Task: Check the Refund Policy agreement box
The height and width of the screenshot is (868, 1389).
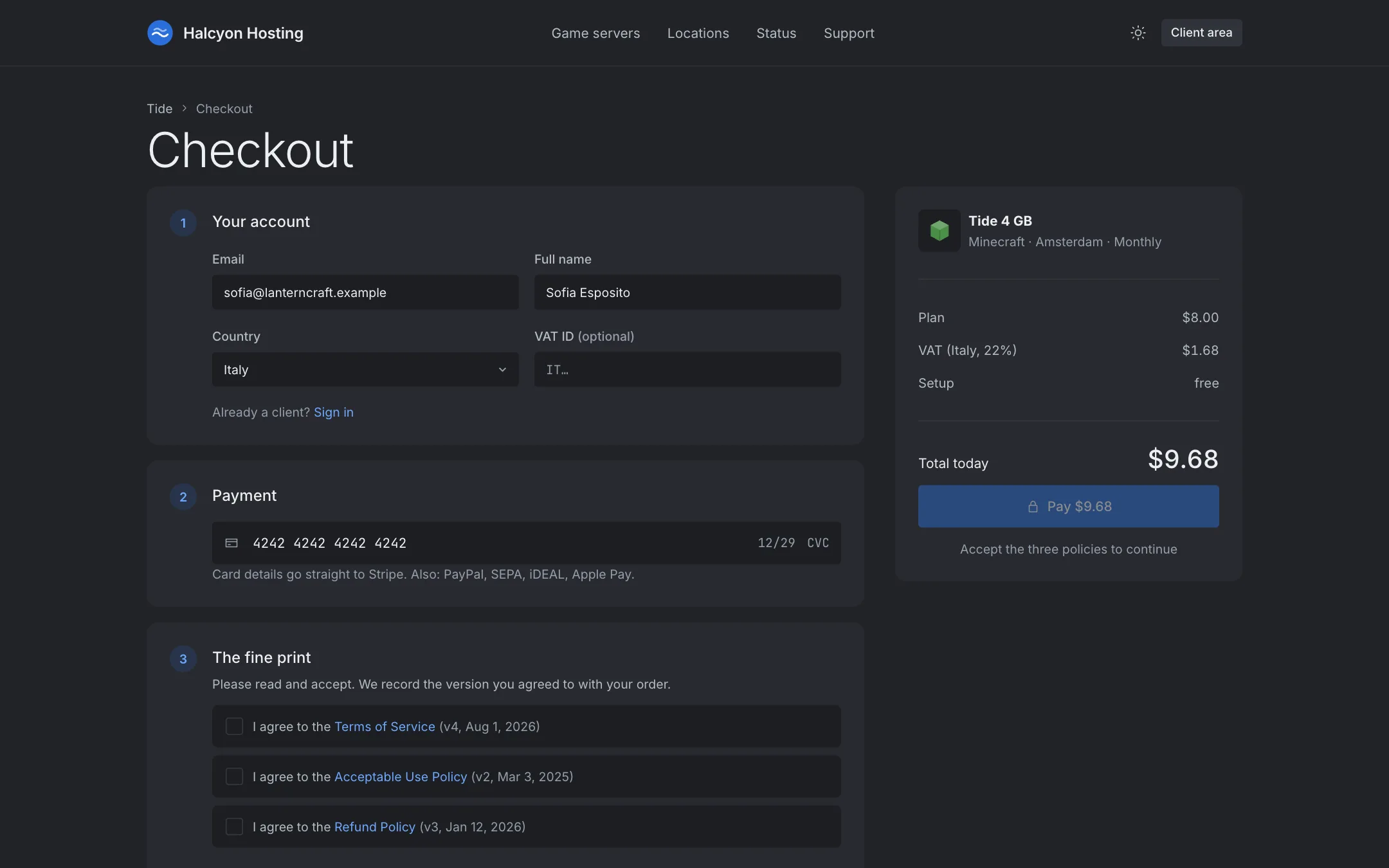Action: coord(234,827)
